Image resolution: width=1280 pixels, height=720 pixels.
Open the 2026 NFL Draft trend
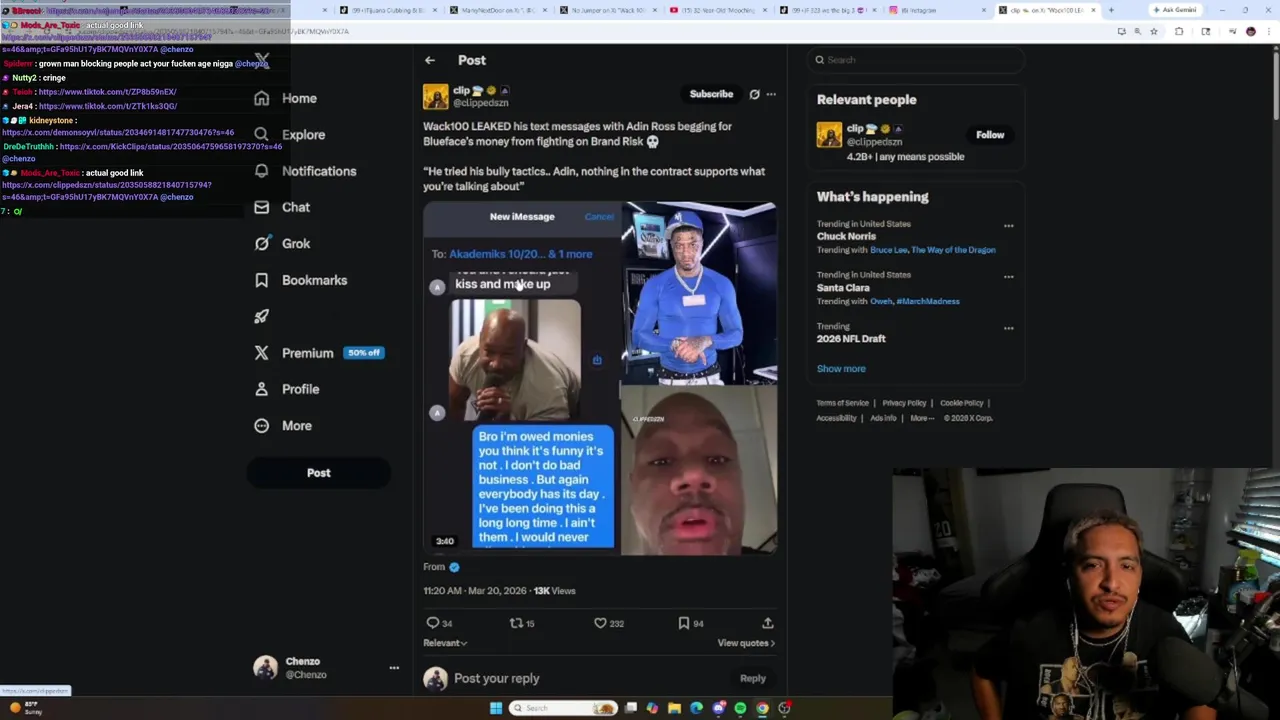pos(851,338)
